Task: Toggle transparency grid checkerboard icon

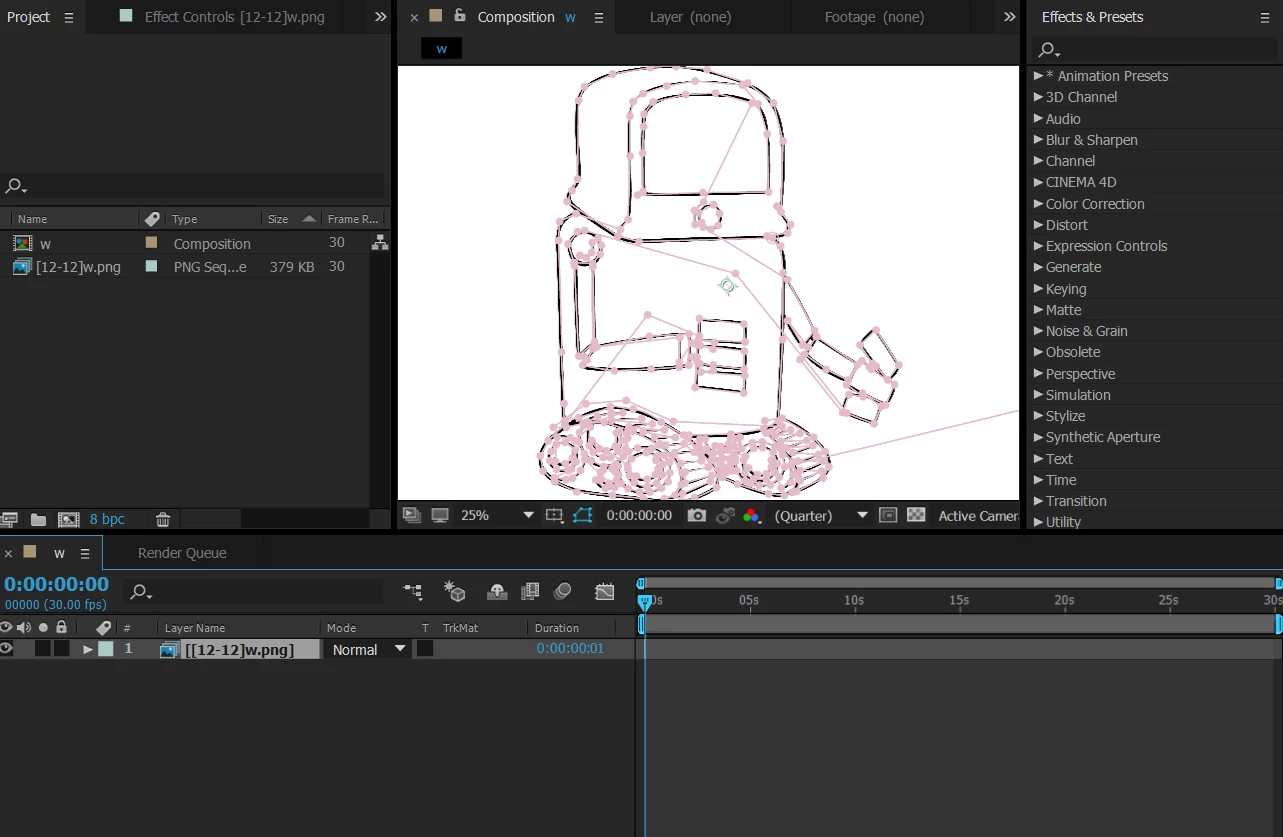Action: [916, 515]
